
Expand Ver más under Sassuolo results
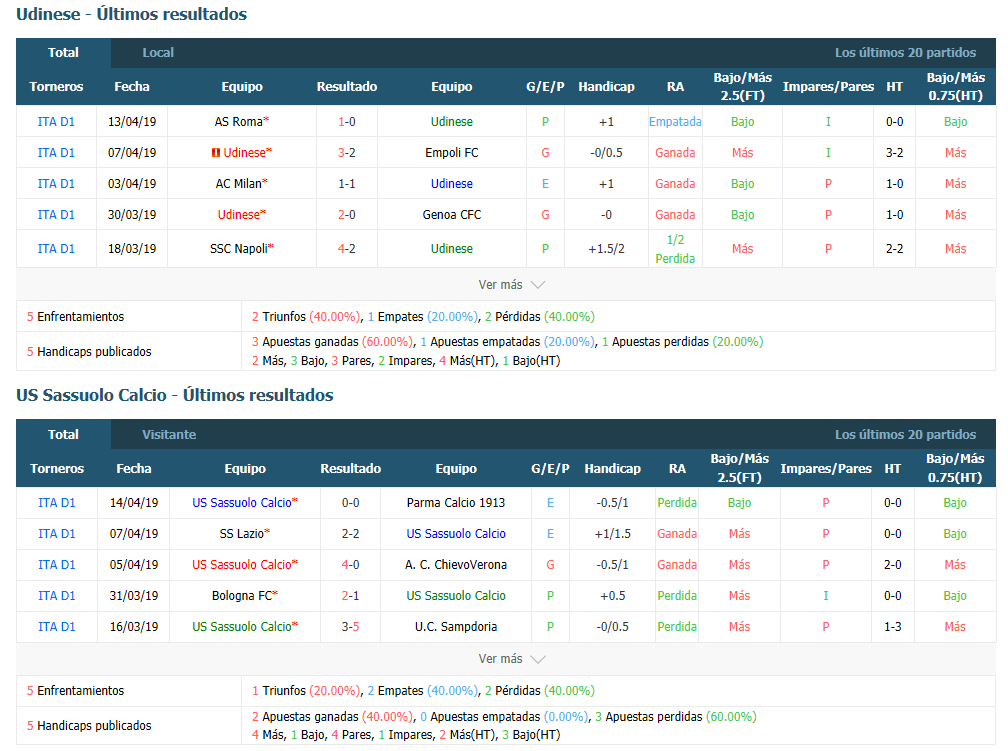(x=512, y=658)
